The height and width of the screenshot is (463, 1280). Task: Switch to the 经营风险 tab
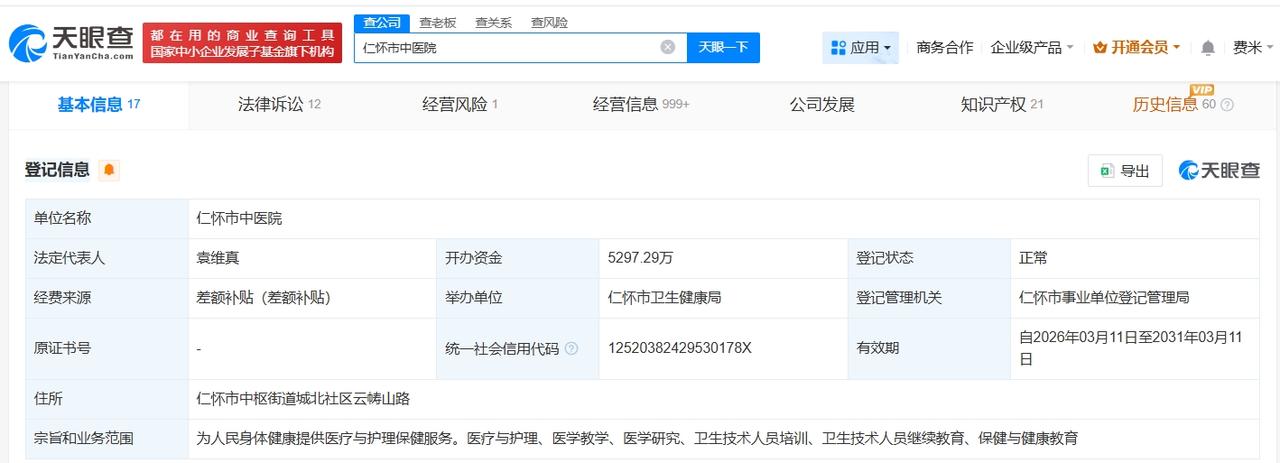click(460, 104)
